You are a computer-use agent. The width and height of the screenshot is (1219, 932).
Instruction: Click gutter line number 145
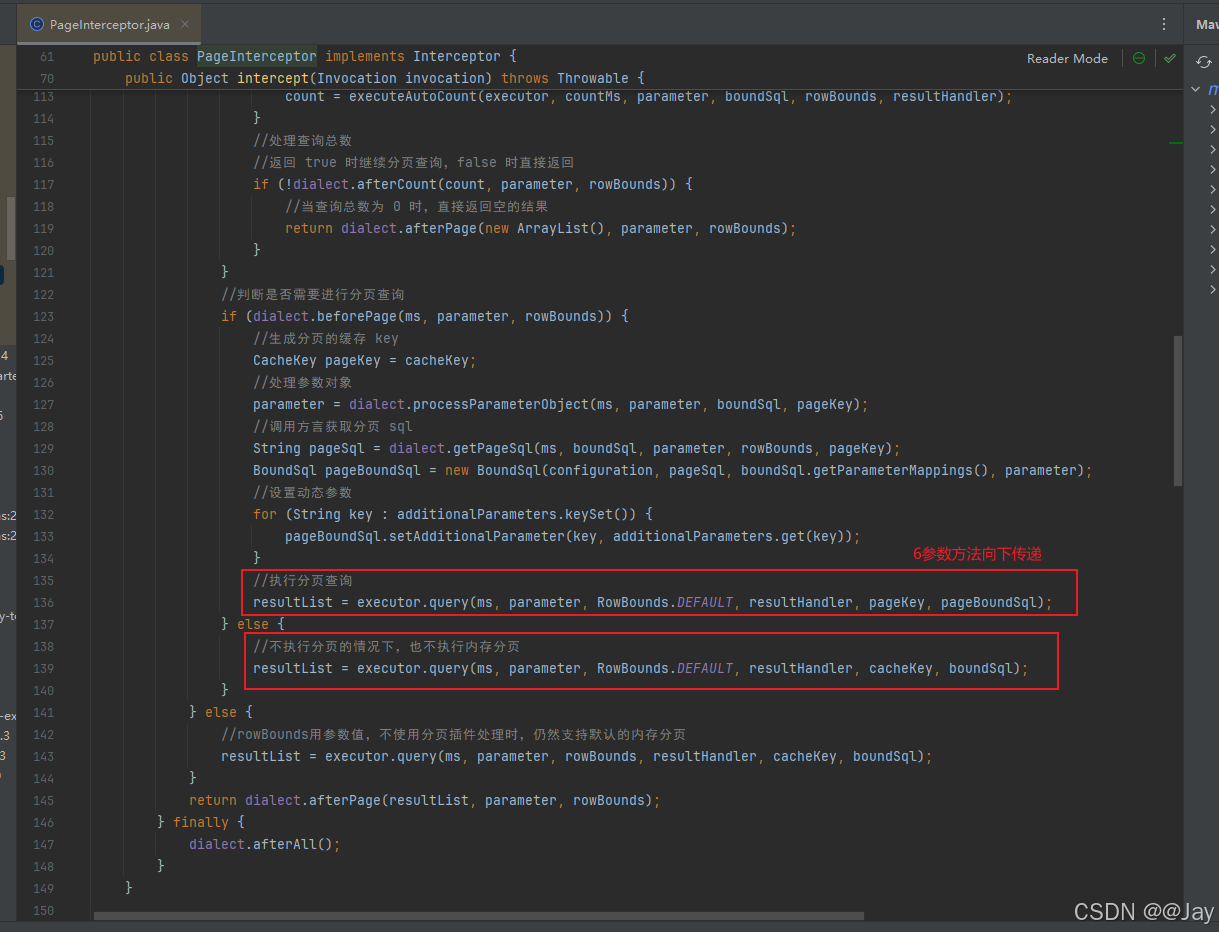coord(43,800)
